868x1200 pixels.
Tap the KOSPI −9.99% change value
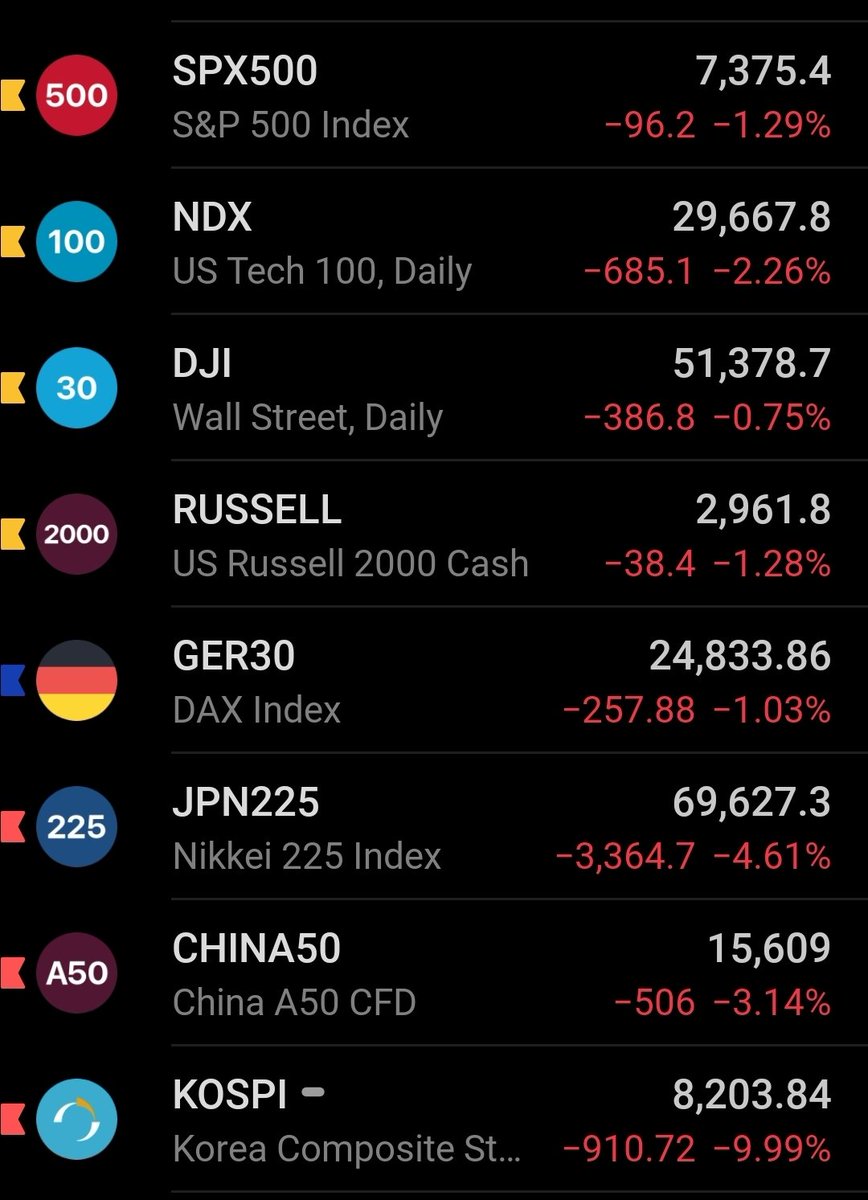[x=772, y=1149]
